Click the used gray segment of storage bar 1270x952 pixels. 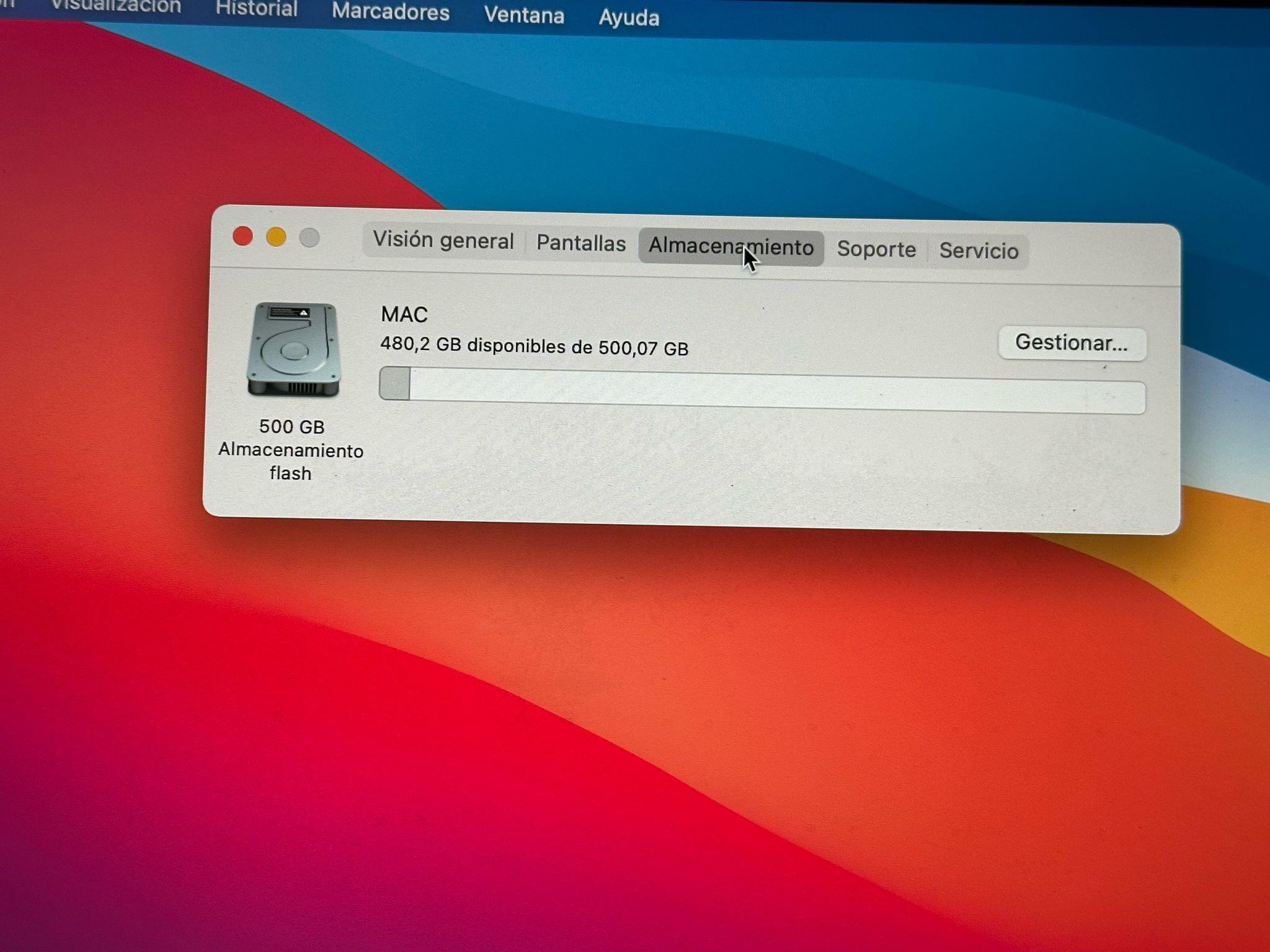click(395, 383)
